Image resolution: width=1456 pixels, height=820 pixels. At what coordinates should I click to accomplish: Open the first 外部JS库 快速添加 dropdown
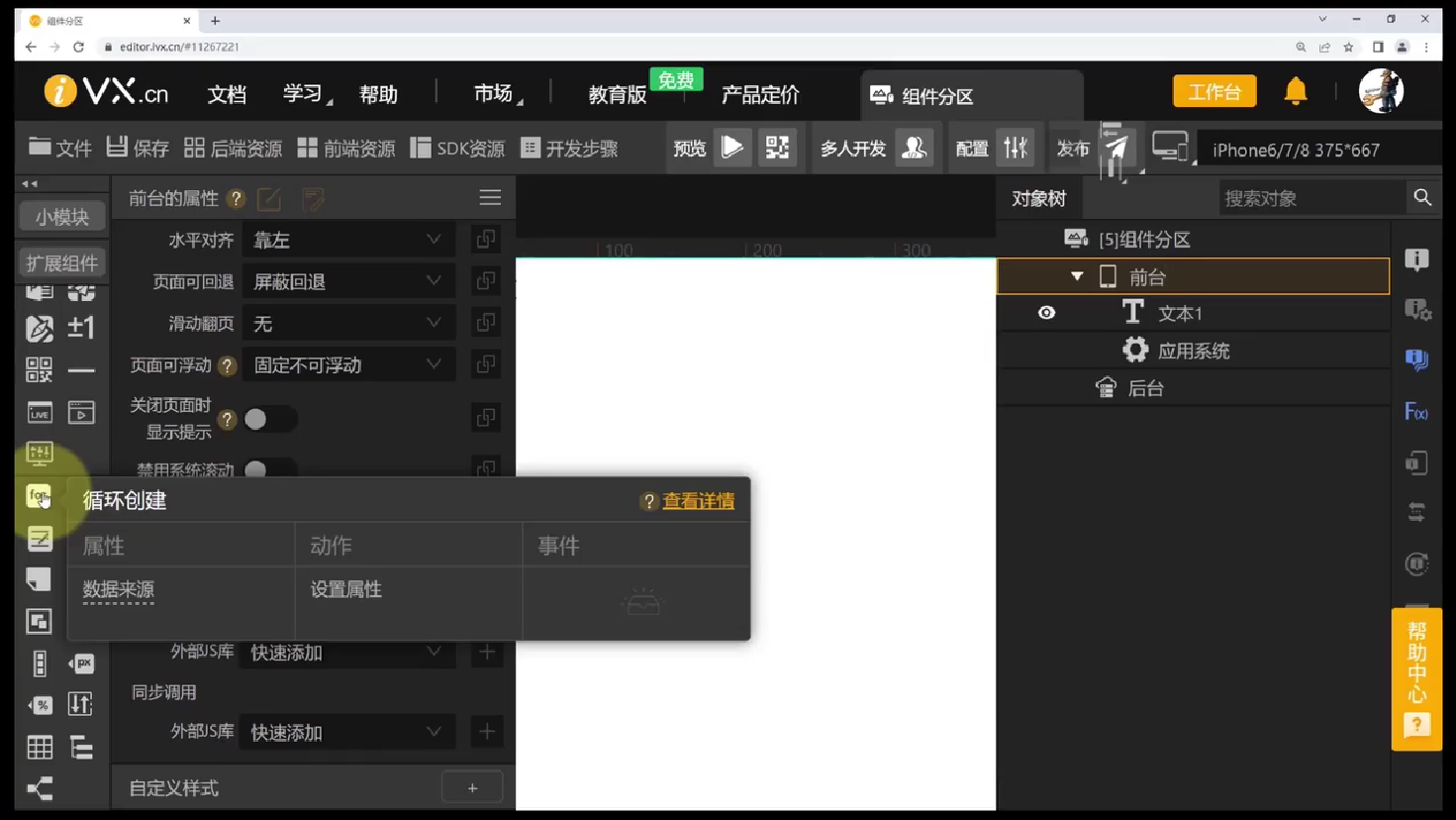tap(348, 652)
